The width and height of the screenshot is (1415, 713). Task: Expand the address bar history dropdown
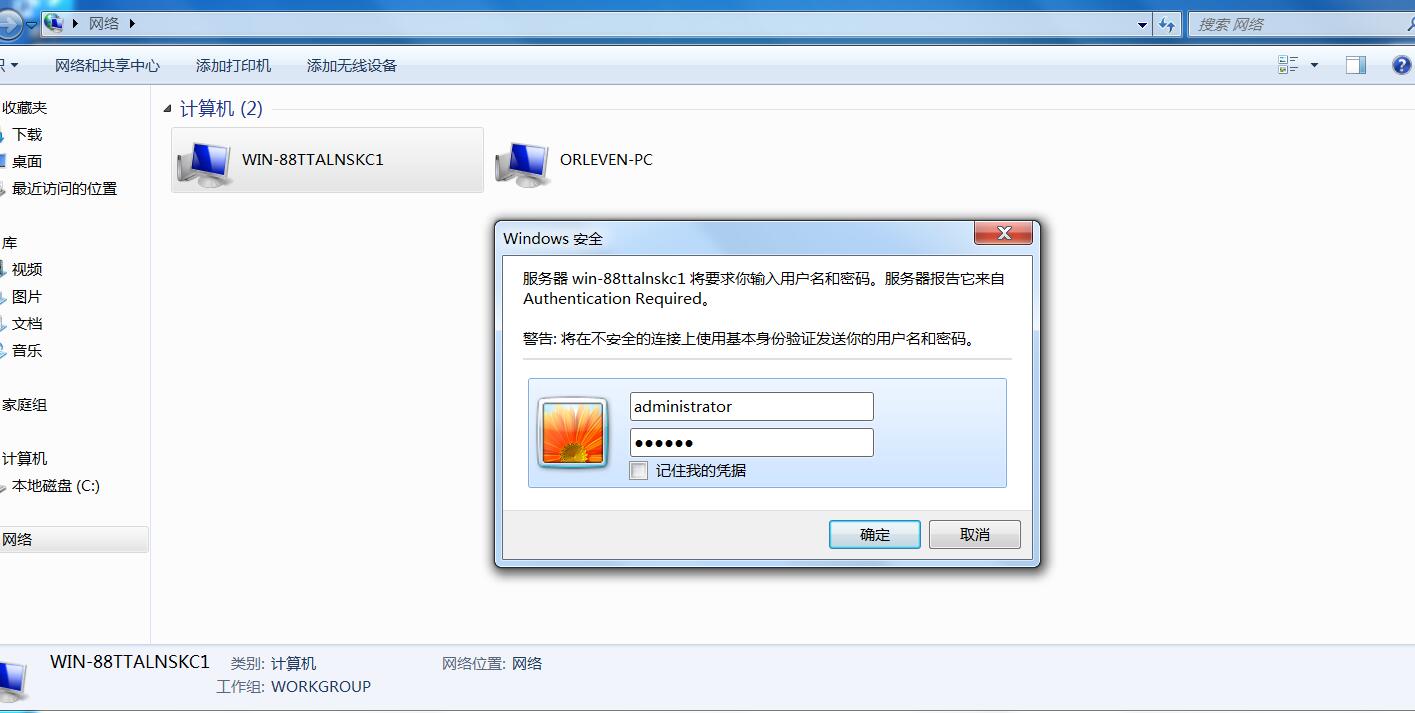pyautogui.click(x=1143, y=24)
